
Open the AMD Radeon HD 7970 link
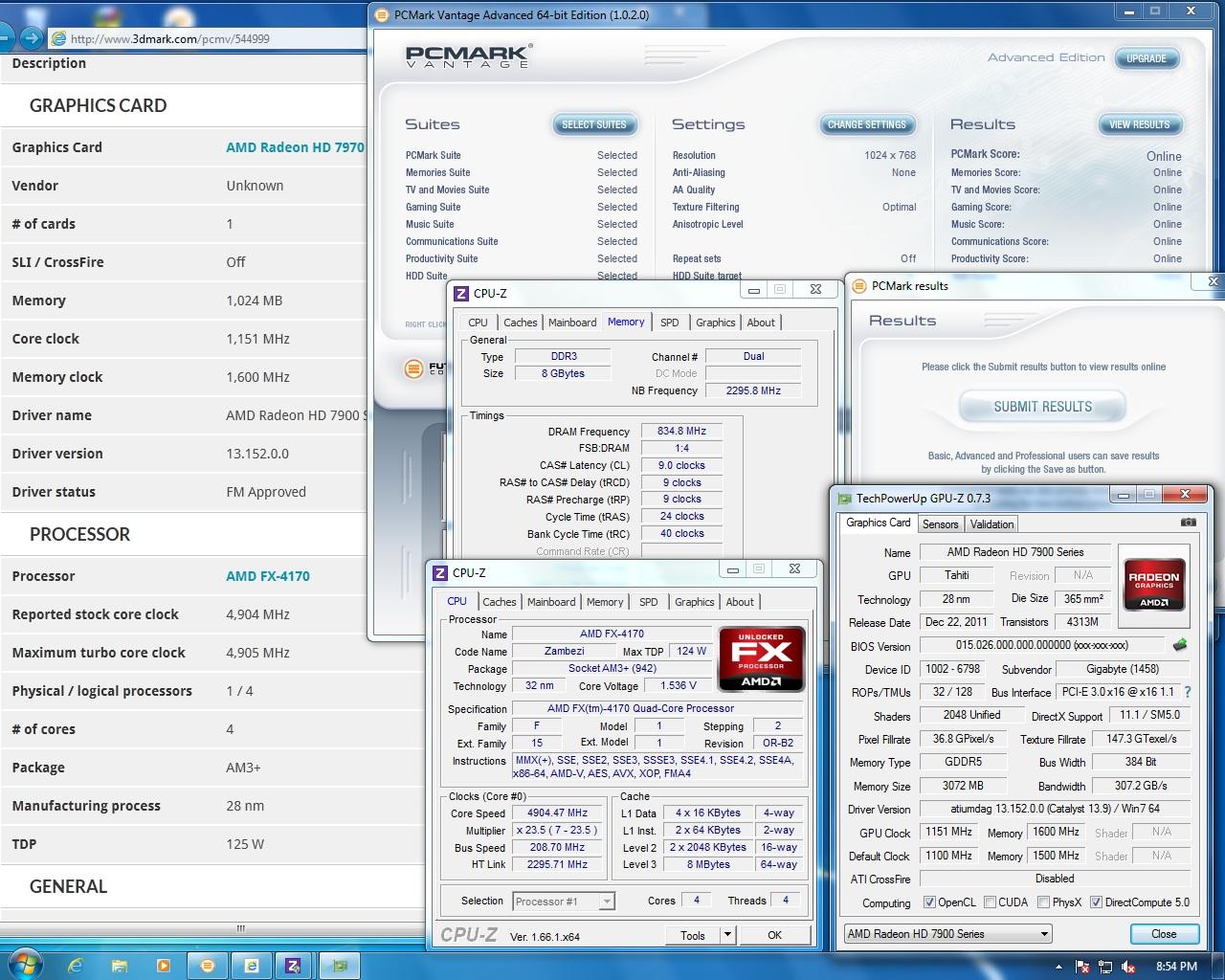click(295, 147)
